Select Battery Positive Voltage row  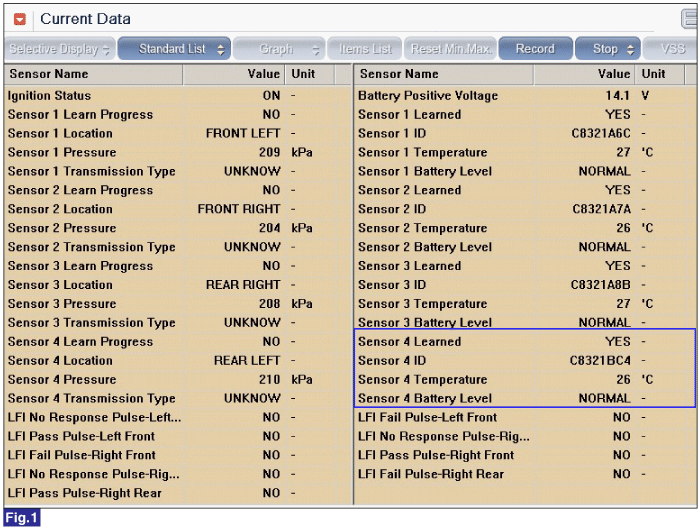click(x=525, y=96)
